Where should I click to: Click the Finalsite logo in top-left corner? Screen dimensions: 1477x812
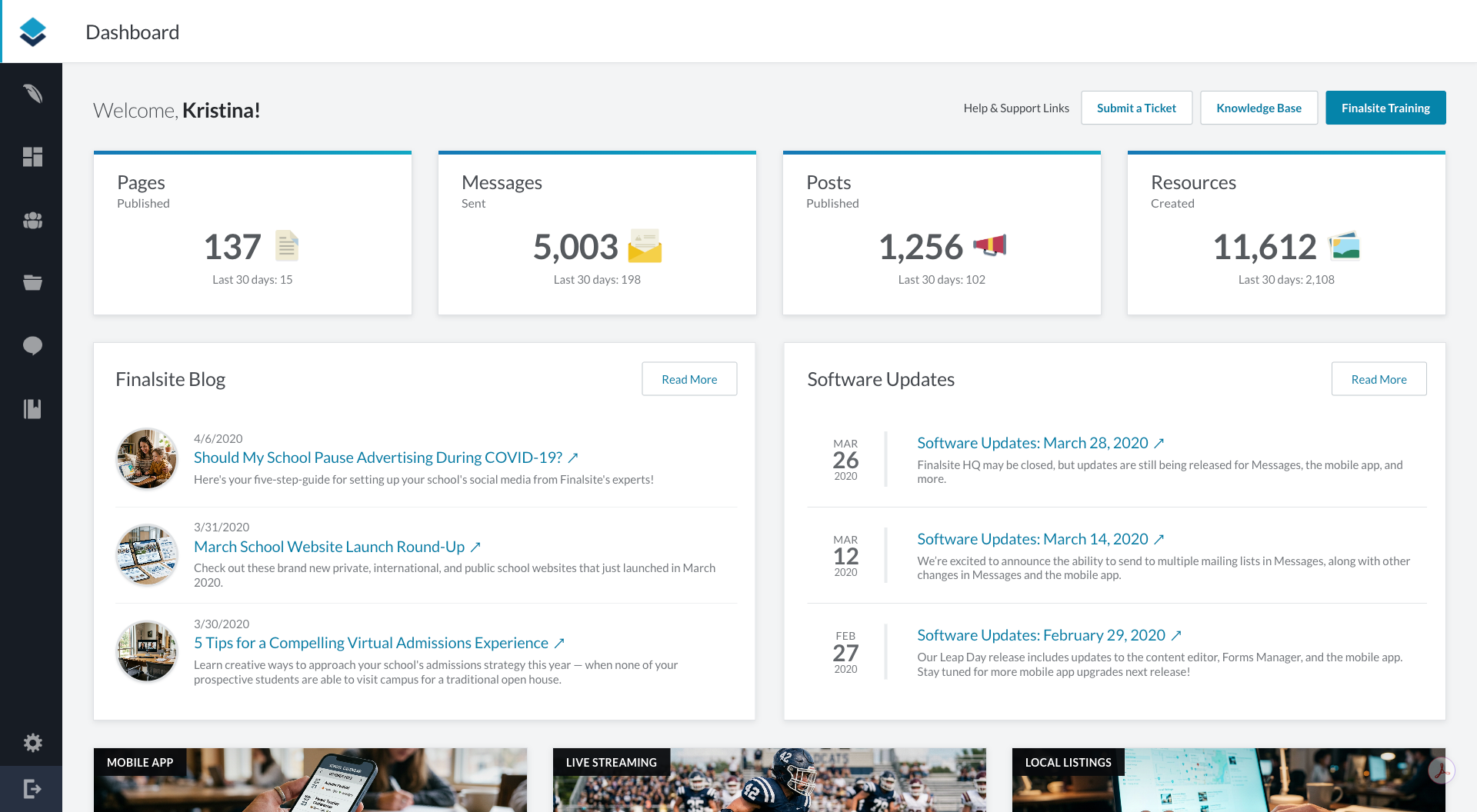(x=32, y=32)
